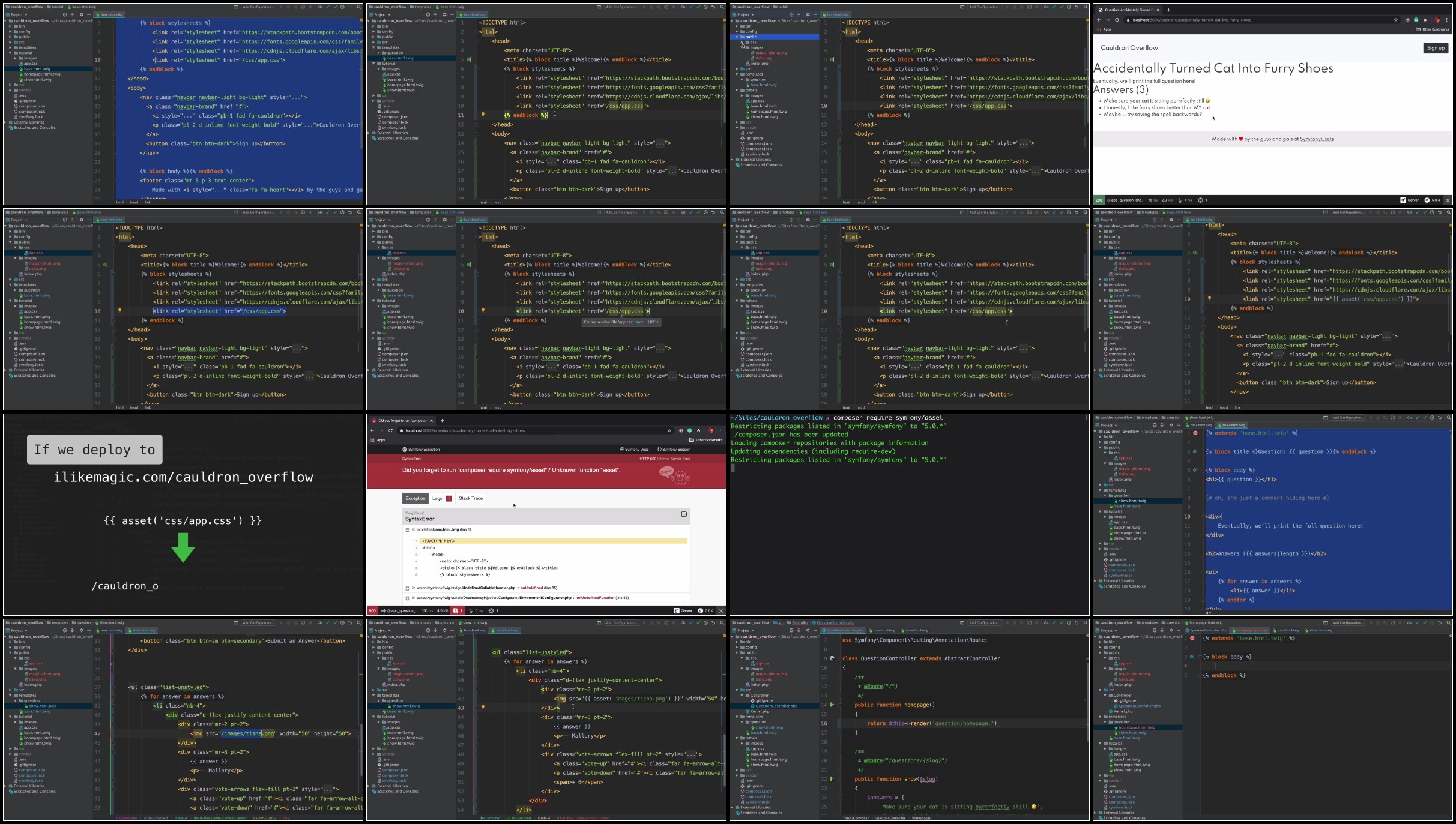
Task: Reload the Cauldron Overflow question page
Action: [1117, 20]
